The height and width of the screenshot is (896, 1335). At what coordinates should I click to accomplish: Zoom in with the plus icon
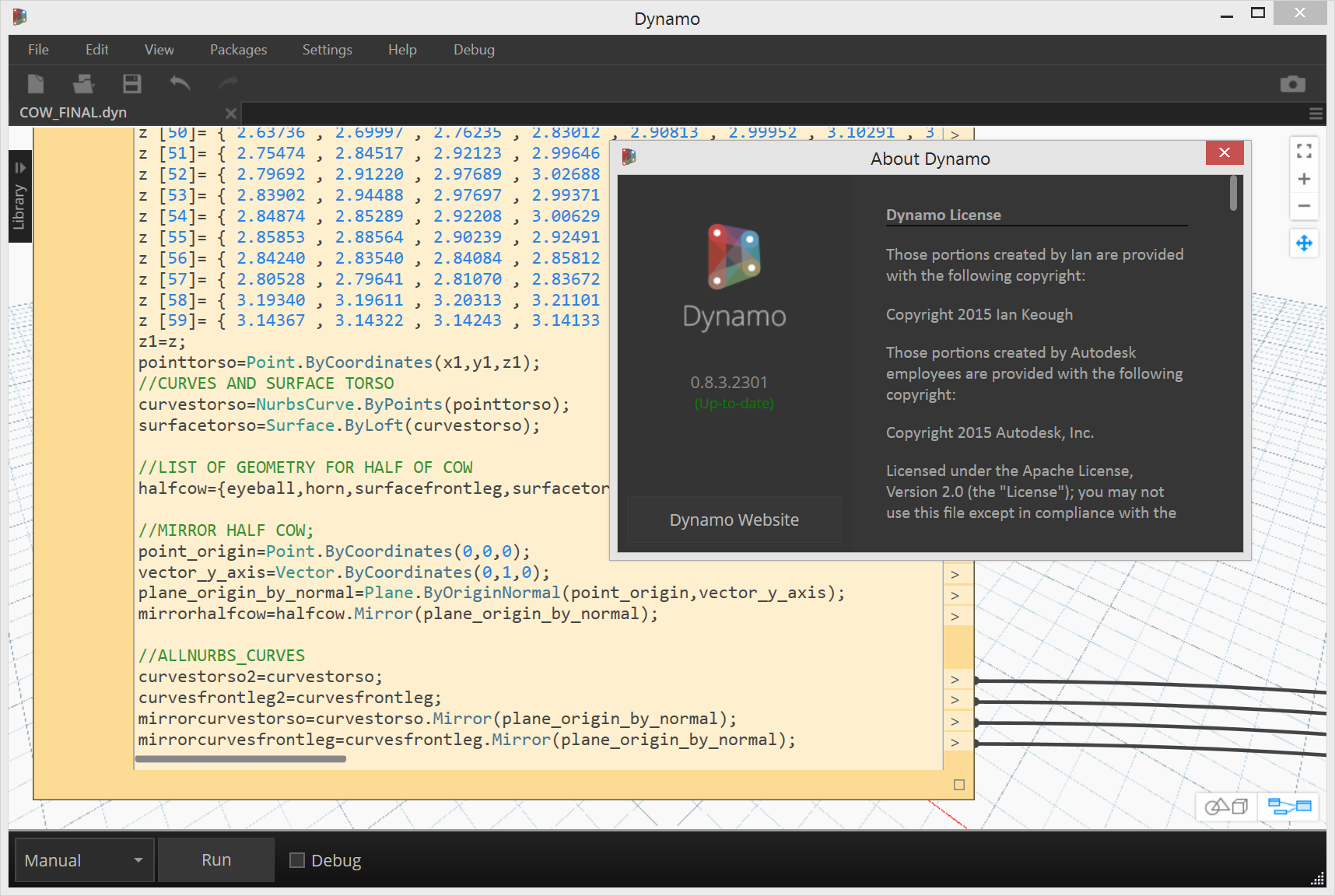pyautogui.click(x=1304, y=179)
